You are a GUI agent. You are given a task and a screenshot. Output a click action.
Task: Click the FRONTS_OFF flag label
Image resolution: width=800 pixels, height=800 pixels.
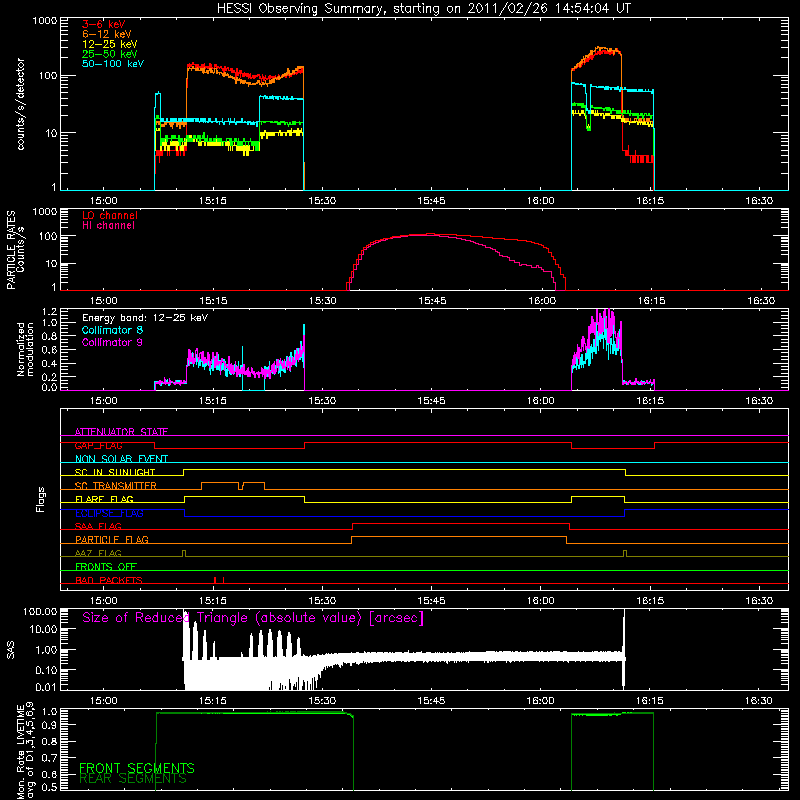(x=106, y=567)
